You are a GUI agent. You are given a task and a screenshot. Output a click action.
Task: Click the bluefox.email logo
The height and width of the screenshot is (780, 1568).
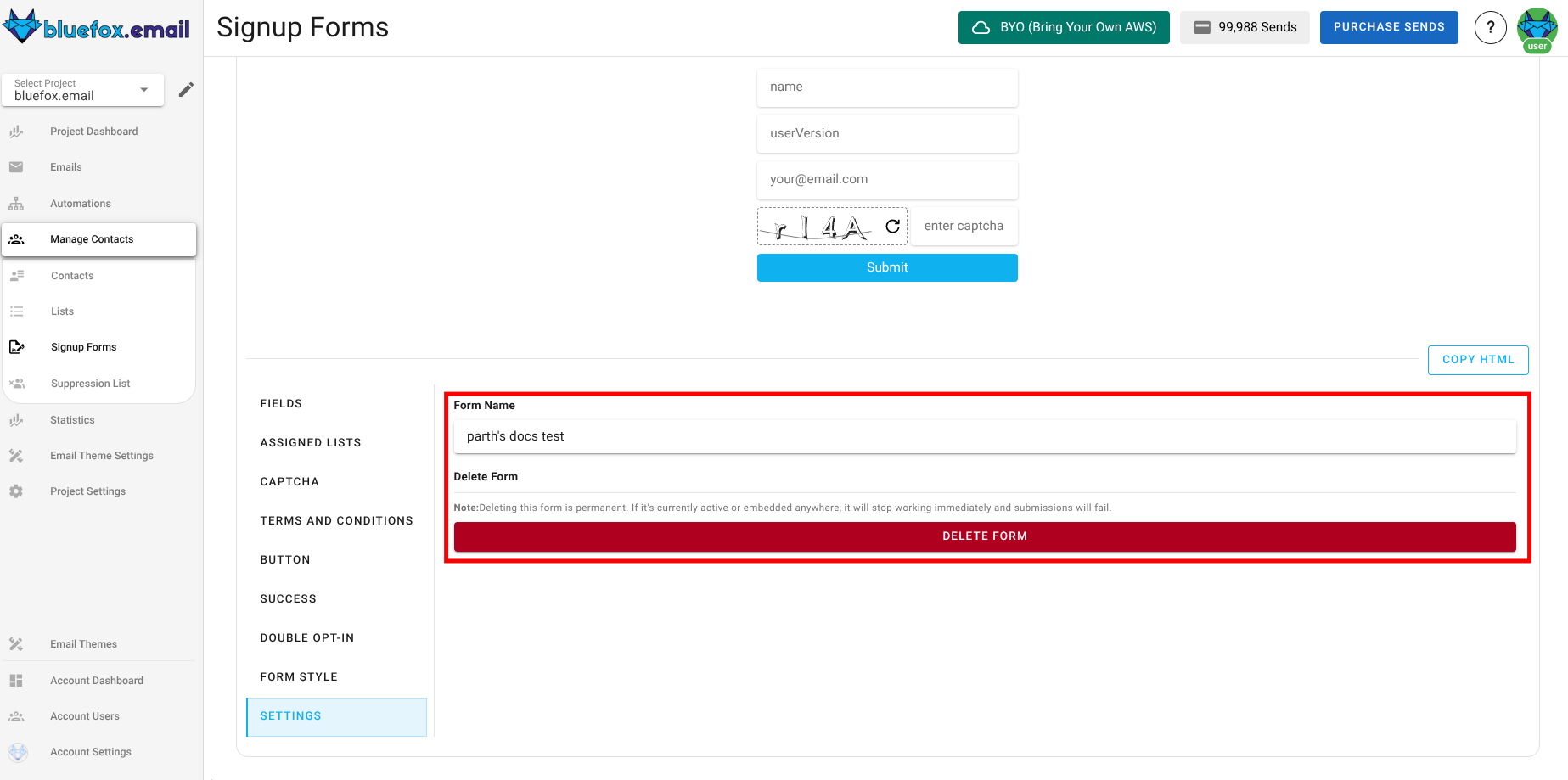point(95,27)
